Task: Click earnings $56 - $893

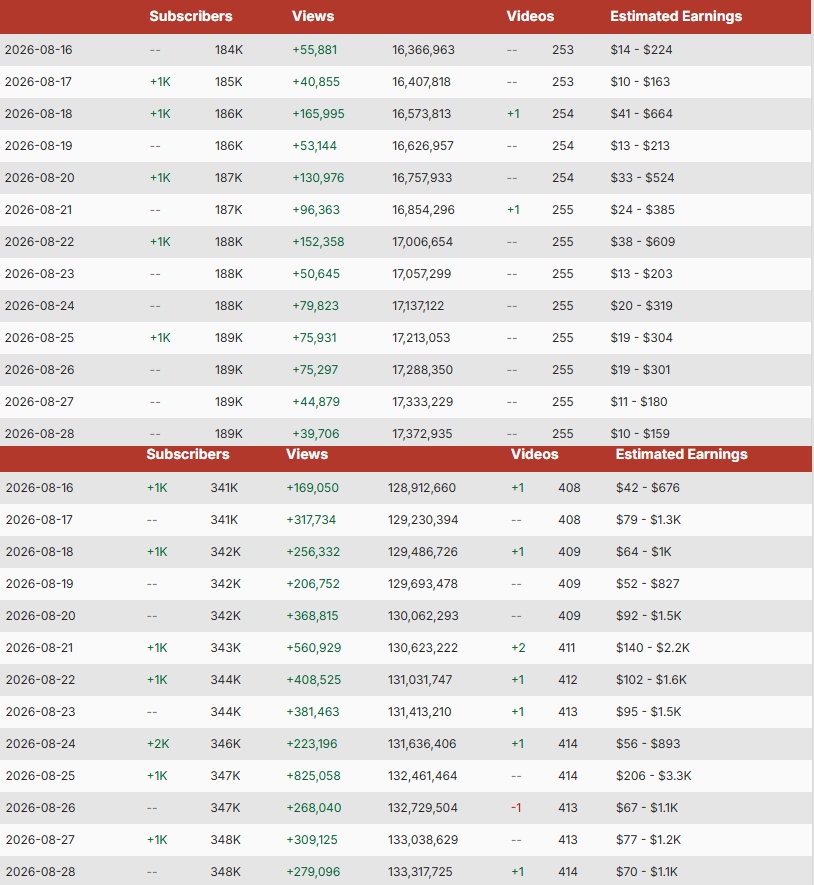Action: click(648, 744)
